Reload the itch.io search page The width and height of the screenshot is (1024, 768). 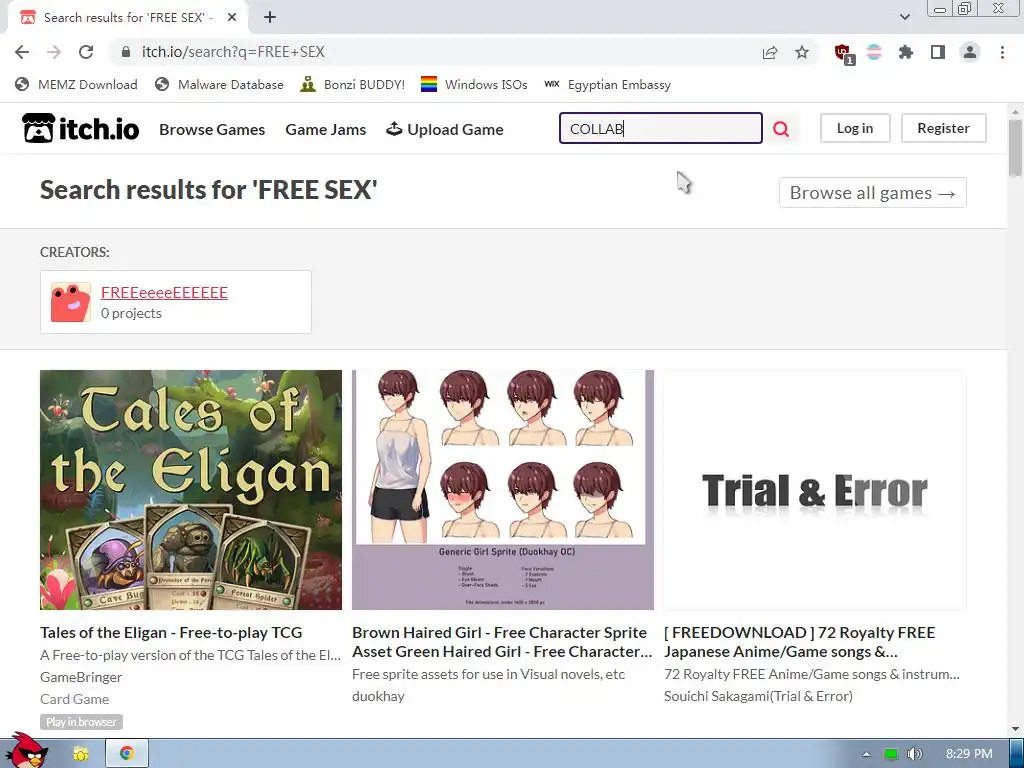86,52
